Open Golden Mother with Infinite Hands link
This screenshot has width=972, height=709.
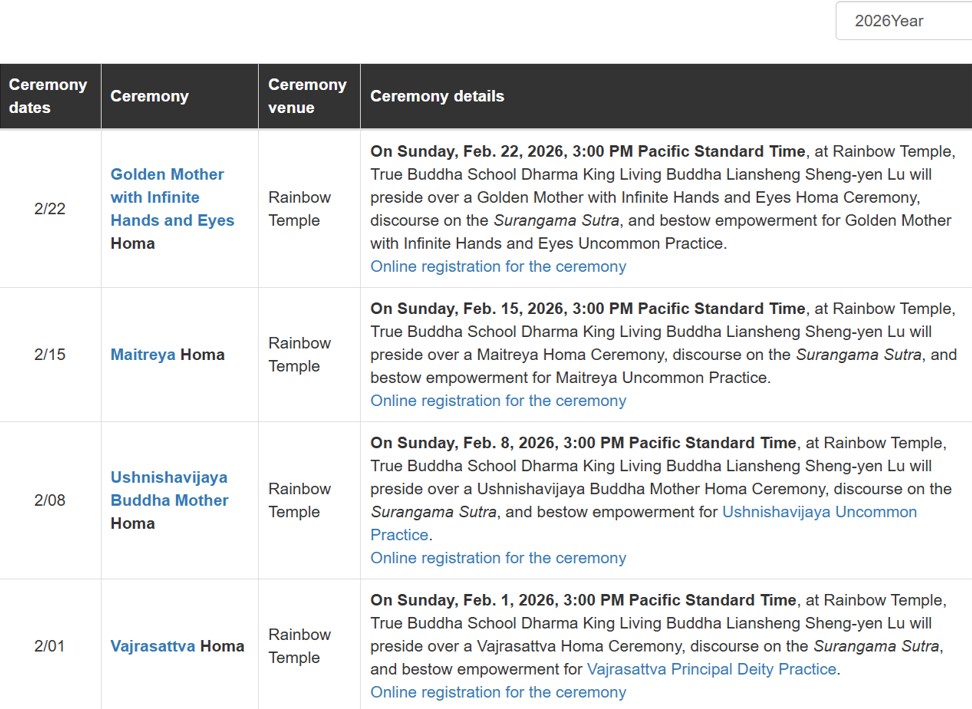[x=167, y=197]
